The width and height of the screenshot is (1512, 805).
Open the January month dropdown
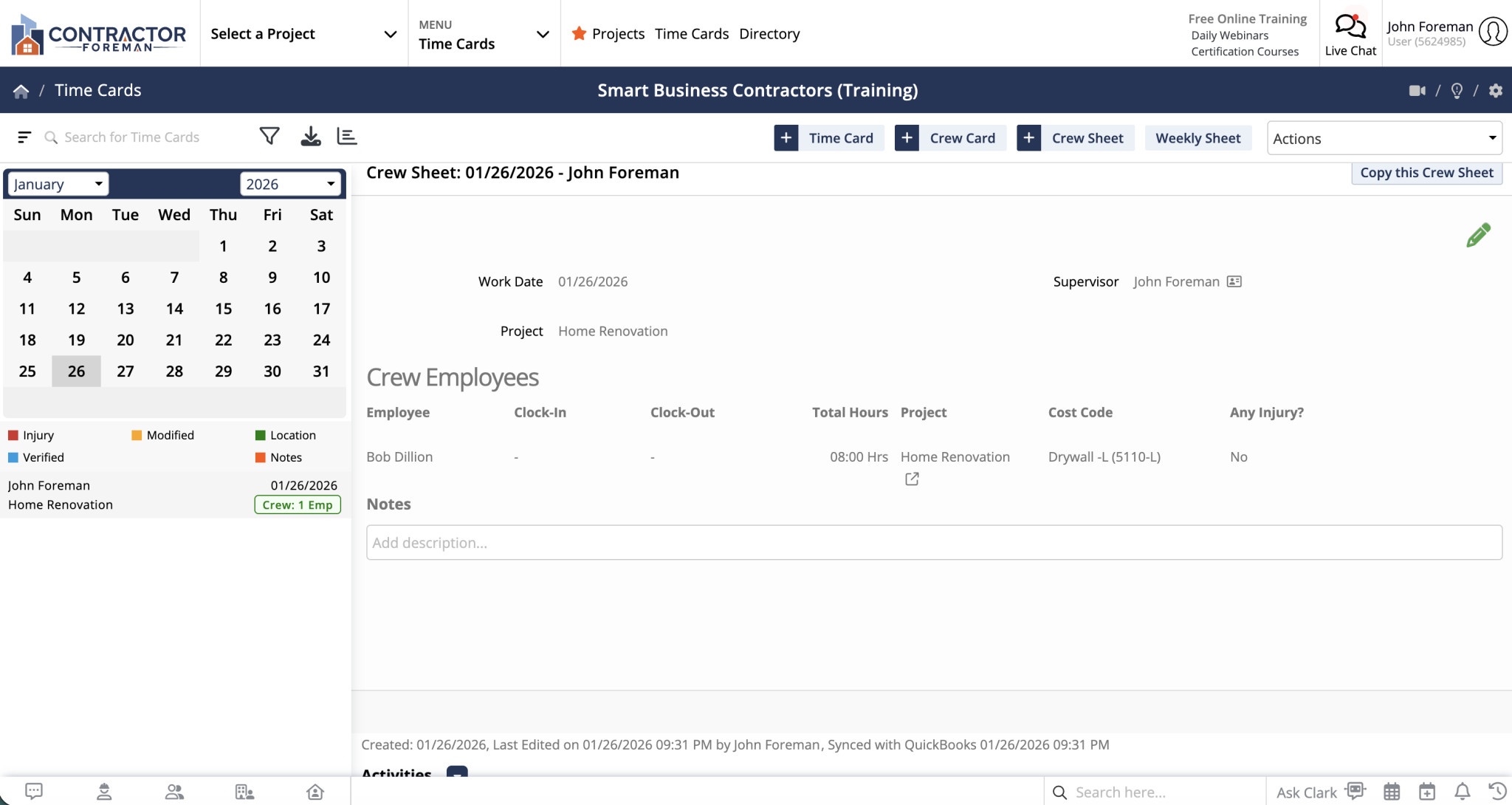[x=58, y=184]
